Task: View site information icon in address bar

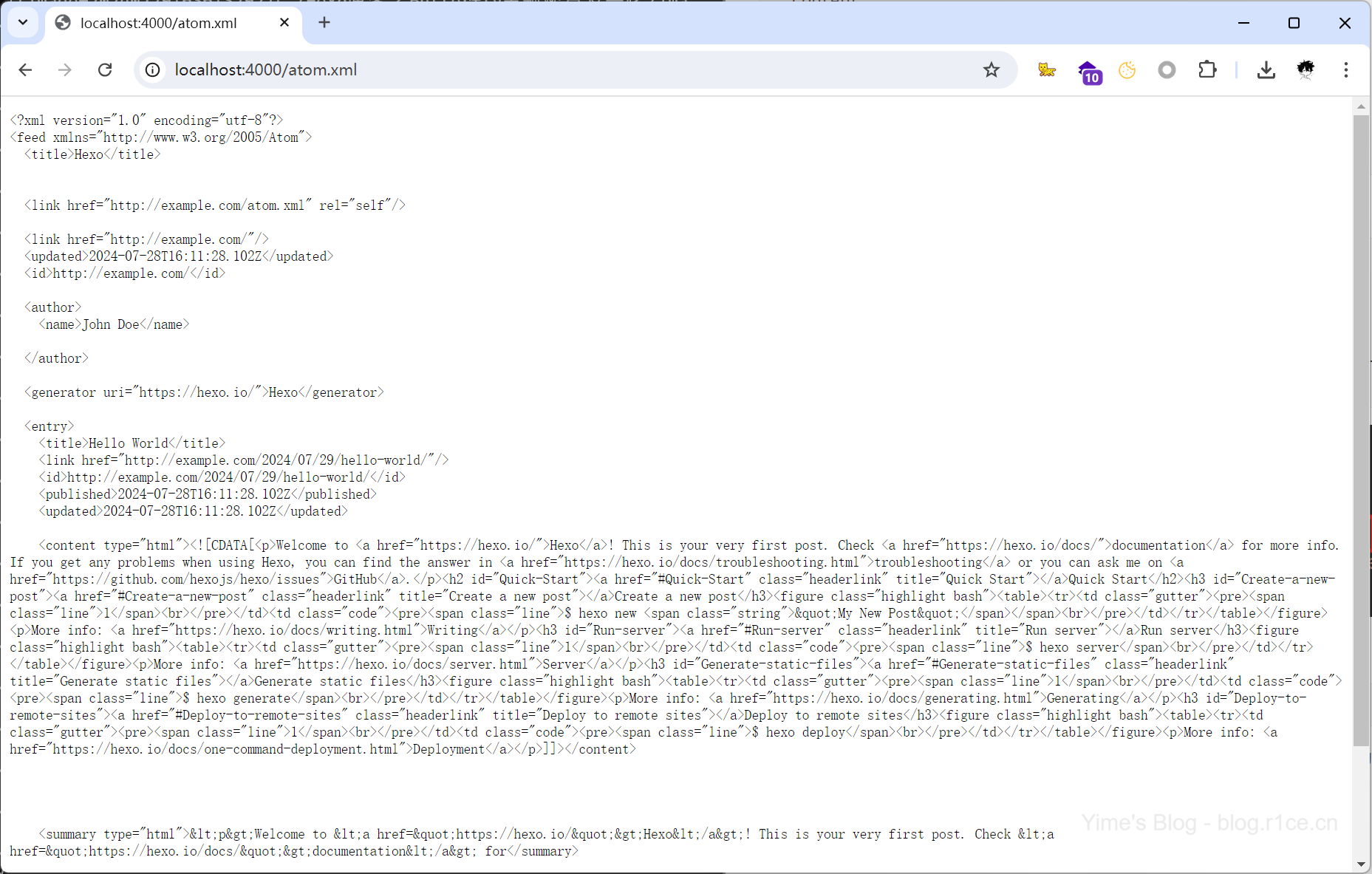Action: pyautogui.click(x=152, y=69)
